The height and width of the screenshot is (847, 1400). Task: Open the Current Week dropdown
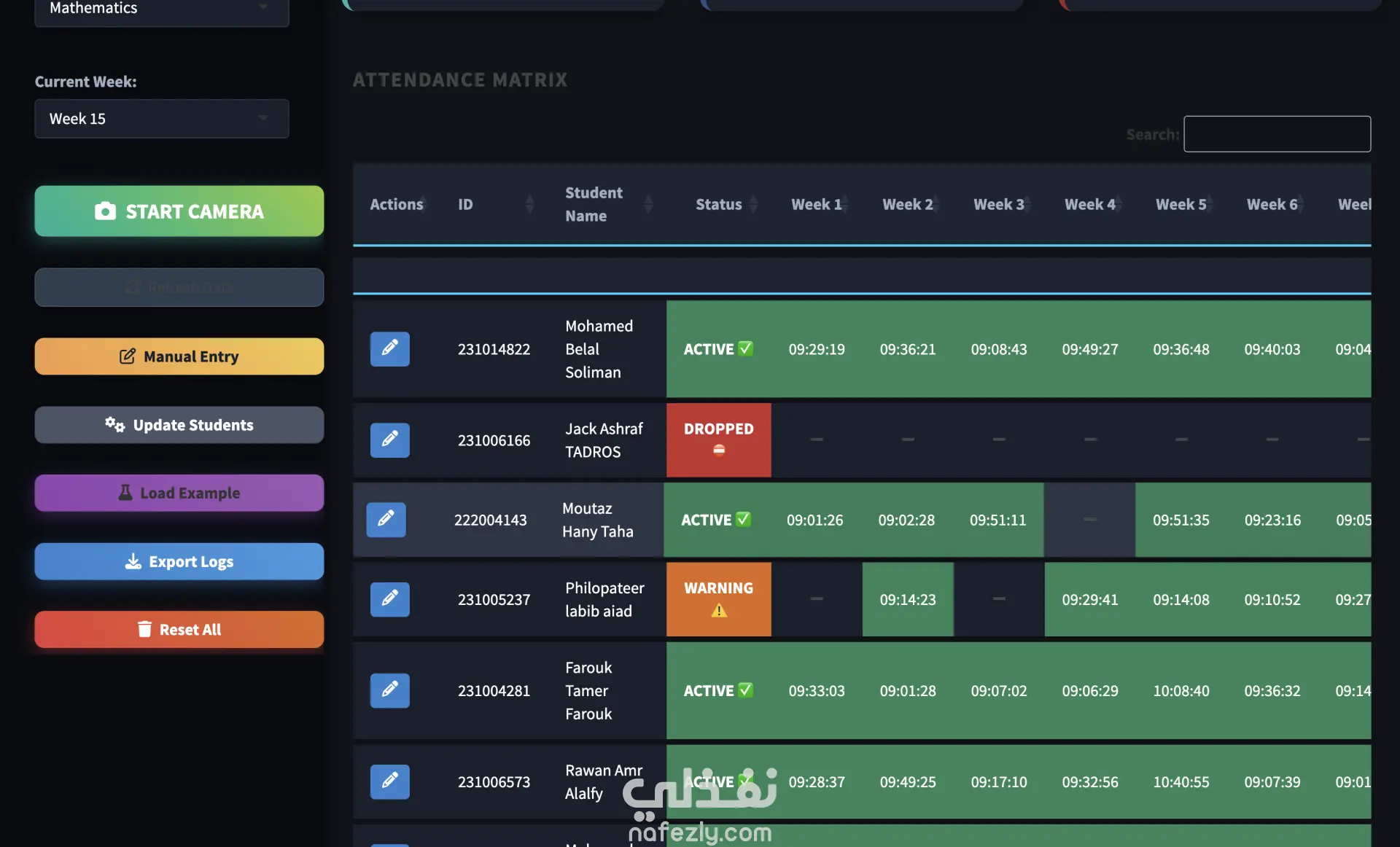pyautogui.click(x=162, y=119)
